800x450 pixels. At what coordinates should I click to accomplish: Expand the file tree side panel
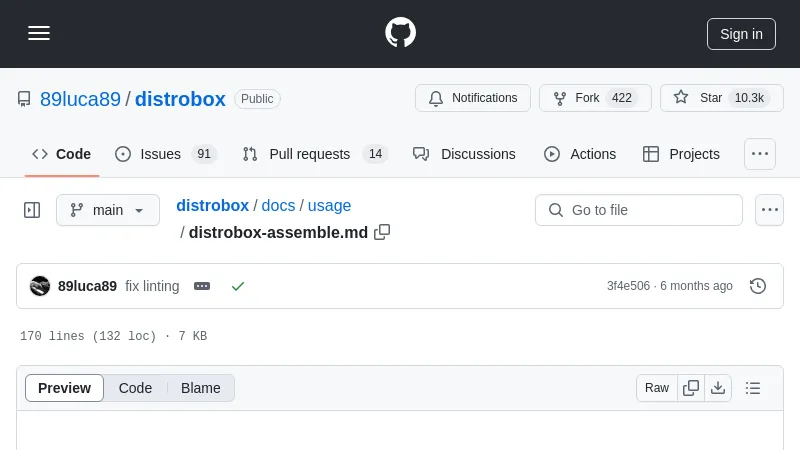tap(32, 210)
